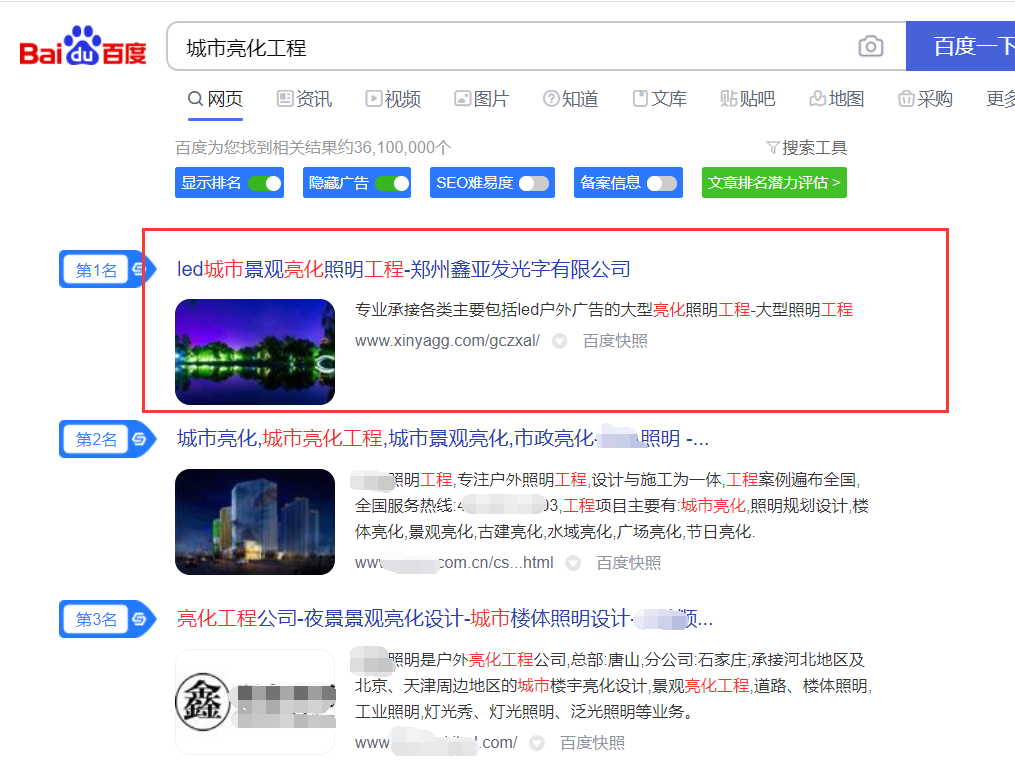Open second result illuminated buildings thumbnail
Screen dimensions: 1015x768
pos(255,522)
